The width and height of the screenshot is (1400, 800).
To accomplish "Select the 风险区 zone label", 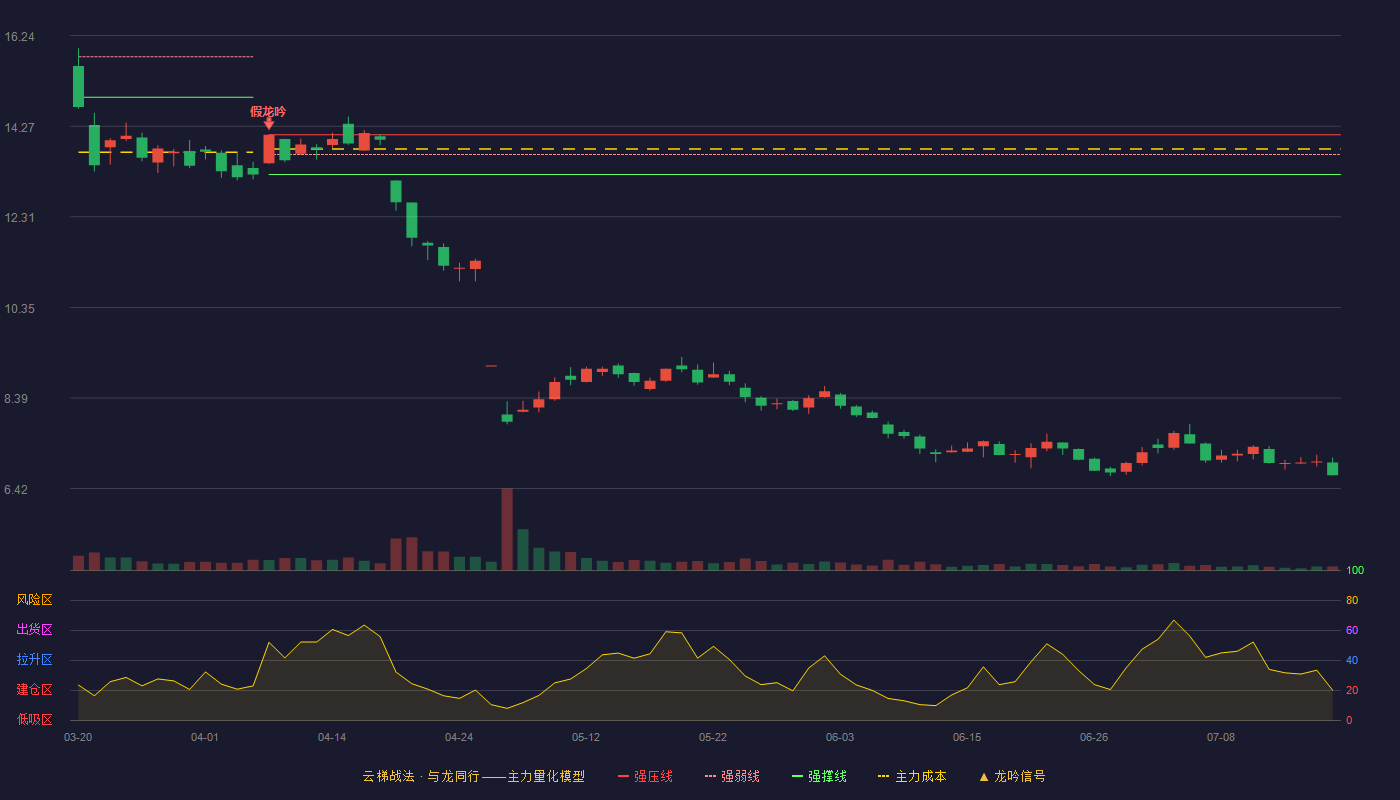I will [34, 600].
